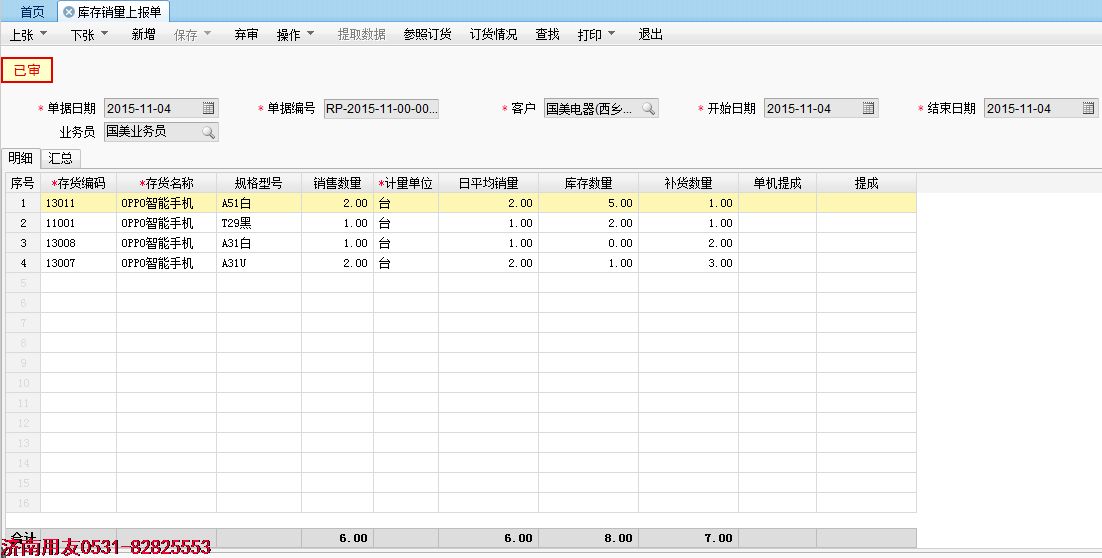Viewport: 1102px width, 558px height.
Task: Open calendar picker for 单据日期 field
Action: coord(208,108)
